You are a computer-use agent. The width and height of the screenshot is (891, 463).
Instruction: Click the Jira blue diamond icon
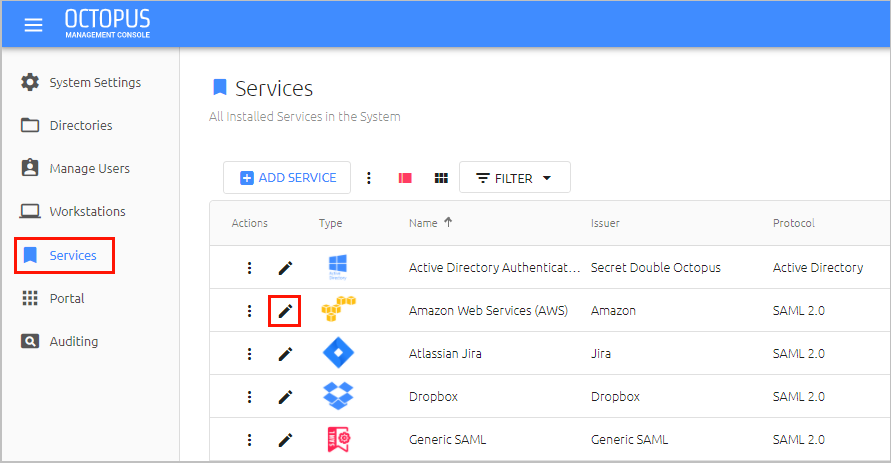click(338, 353)
